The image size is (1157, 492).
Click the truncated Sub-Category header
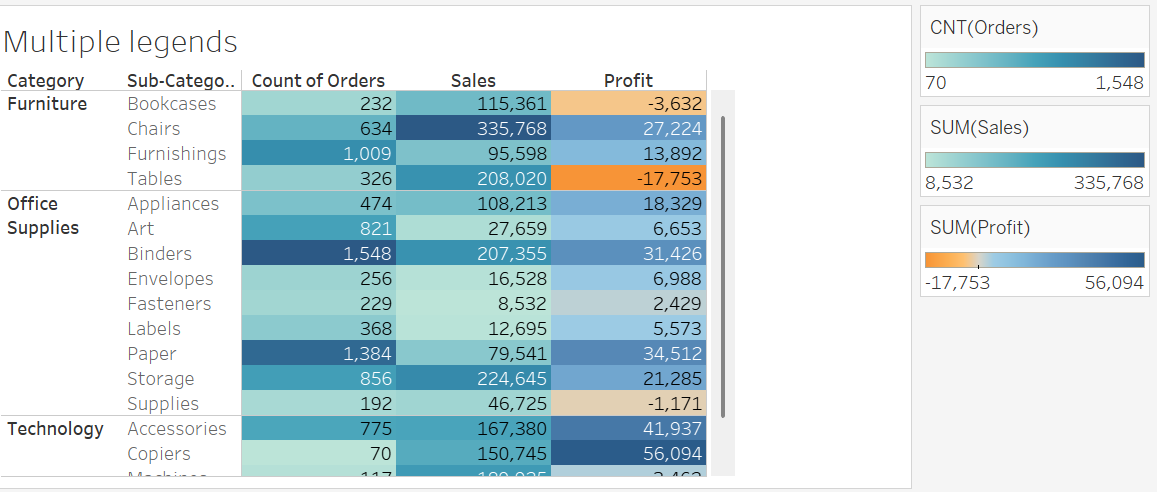180,81
